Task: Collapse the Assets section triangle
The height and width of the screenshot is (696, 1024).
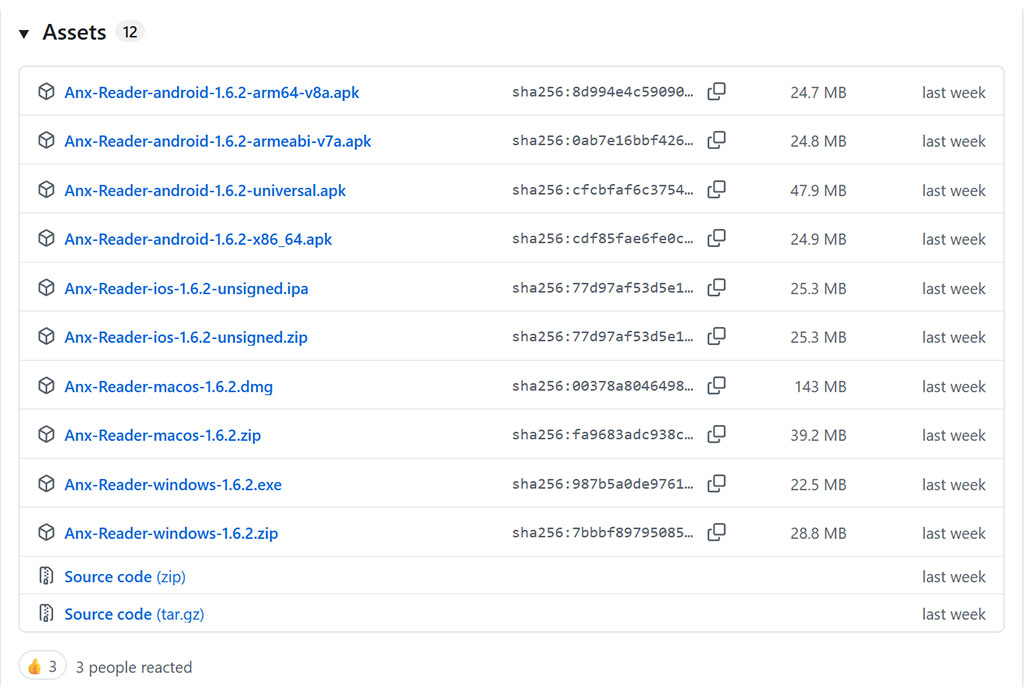Action: 24,33
